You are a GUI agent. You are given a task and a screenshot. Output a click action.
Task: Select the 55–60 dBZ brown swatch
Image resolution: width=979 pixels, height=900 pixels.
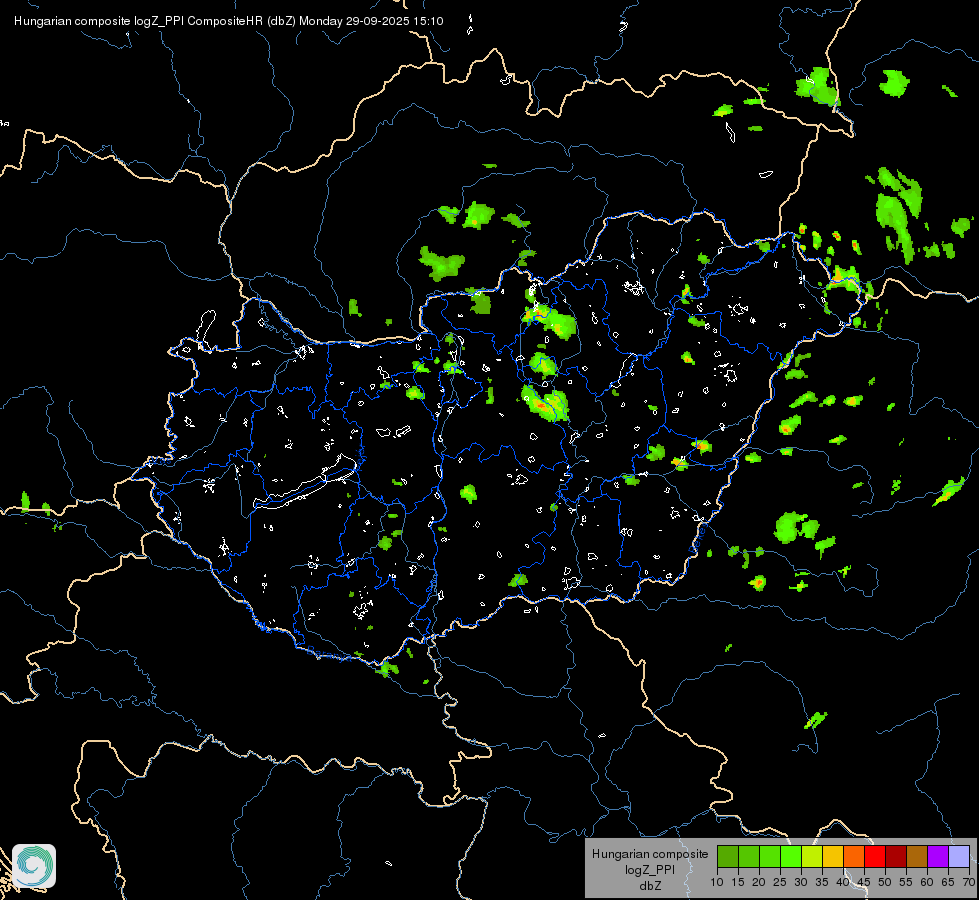pos(917,856)
